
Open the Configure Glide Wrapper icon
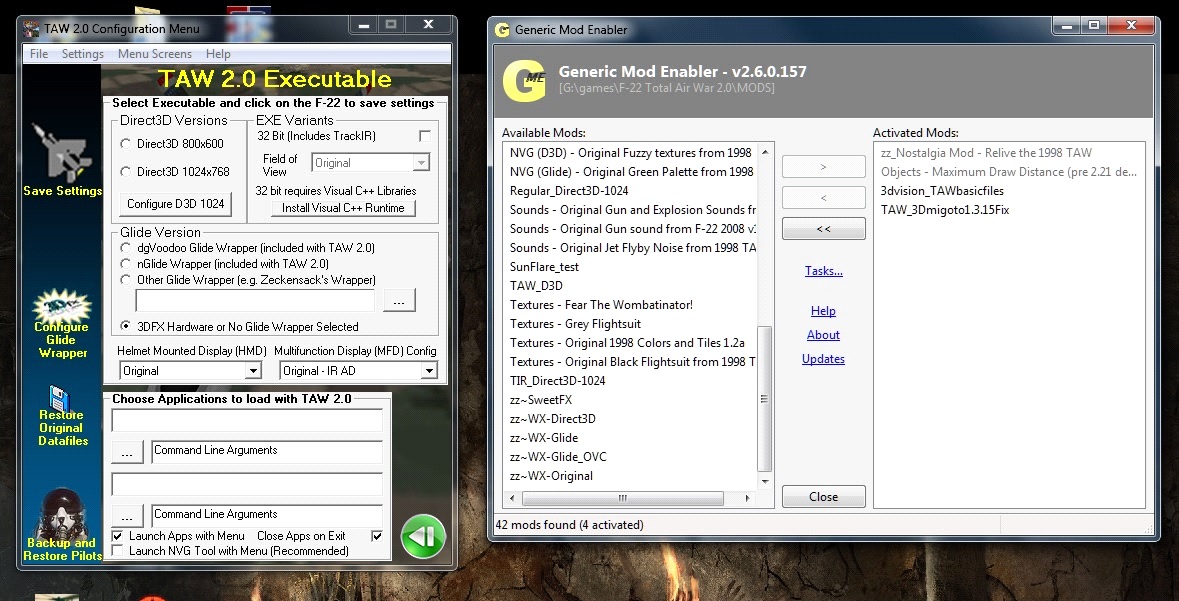[x=62, y=306]
